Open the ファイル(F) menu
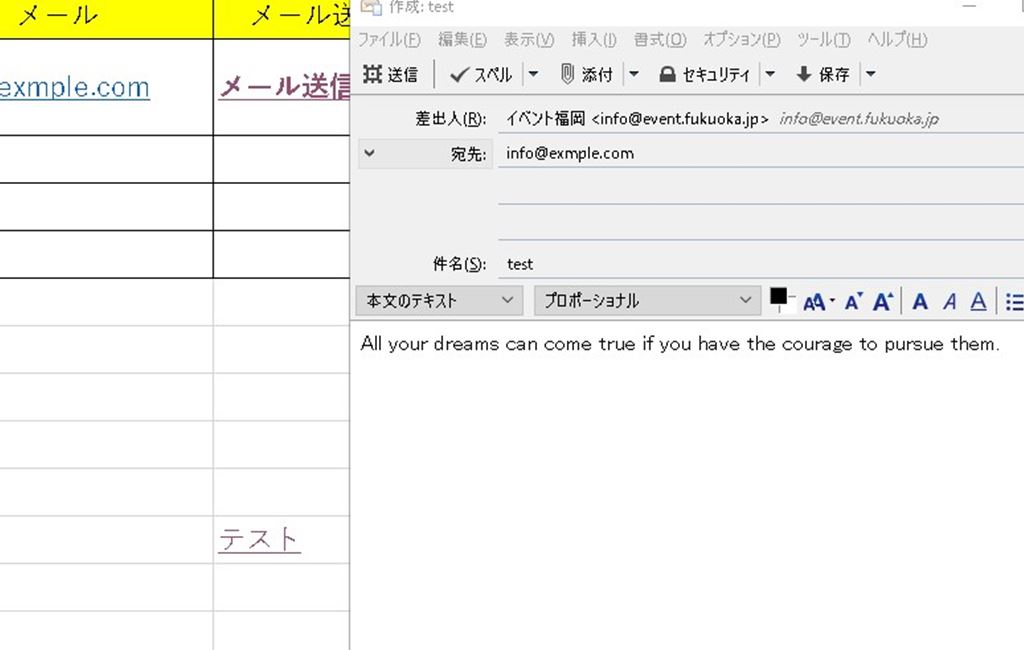Image resolution: width=1024 pixels, height=650 pixels. click(389, 40)
